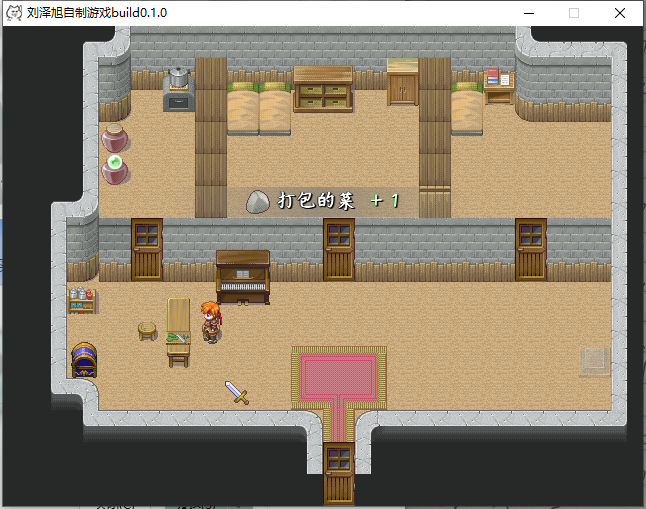The height and width of the screenshot is (509, 646).
Task: Click the right bed of the double beds
Action: (275, 109)
